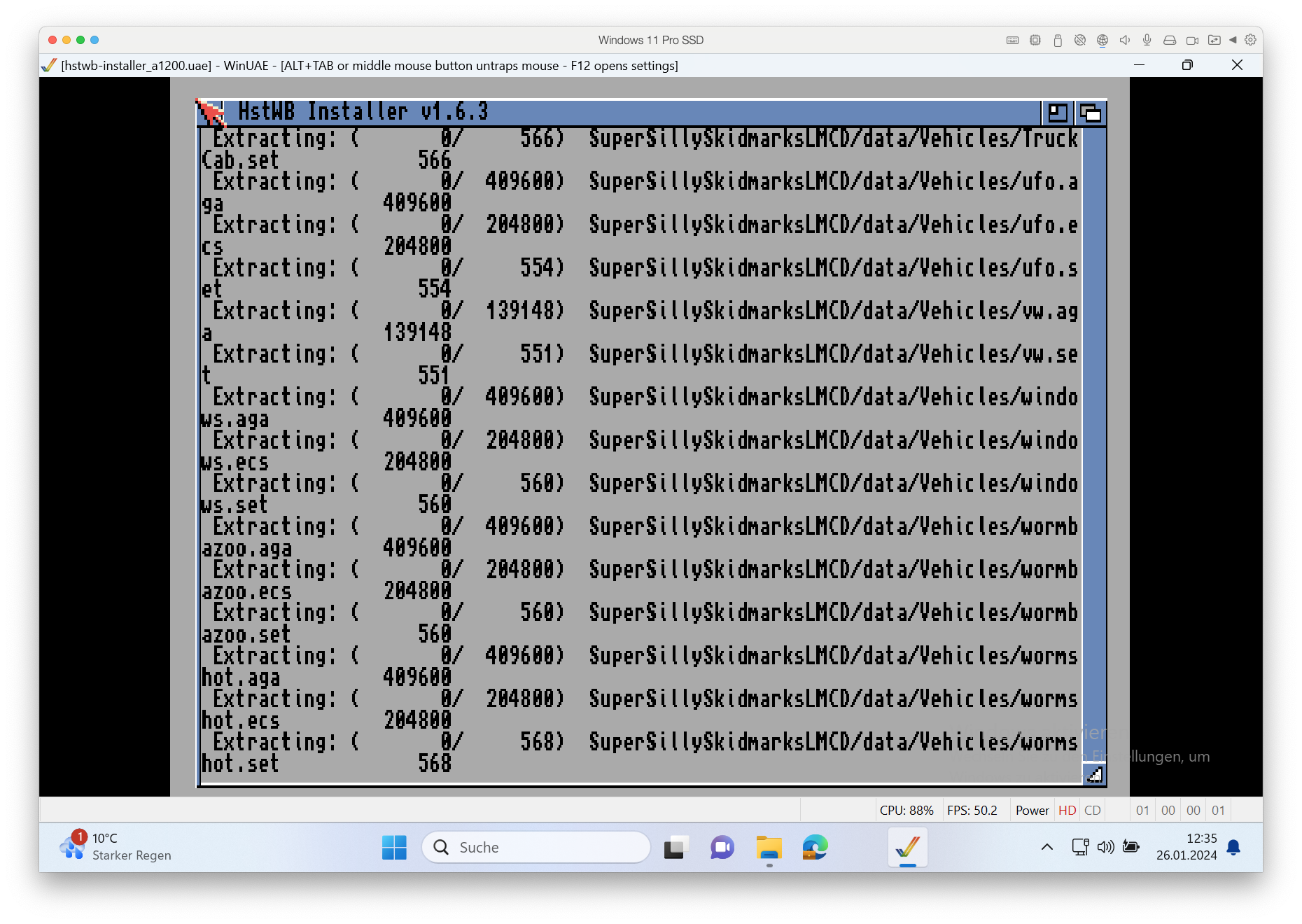Toggle the HD activity indicator in WinUAE status bar
Screen dimensions: 1302x924
click(1067, 810)
